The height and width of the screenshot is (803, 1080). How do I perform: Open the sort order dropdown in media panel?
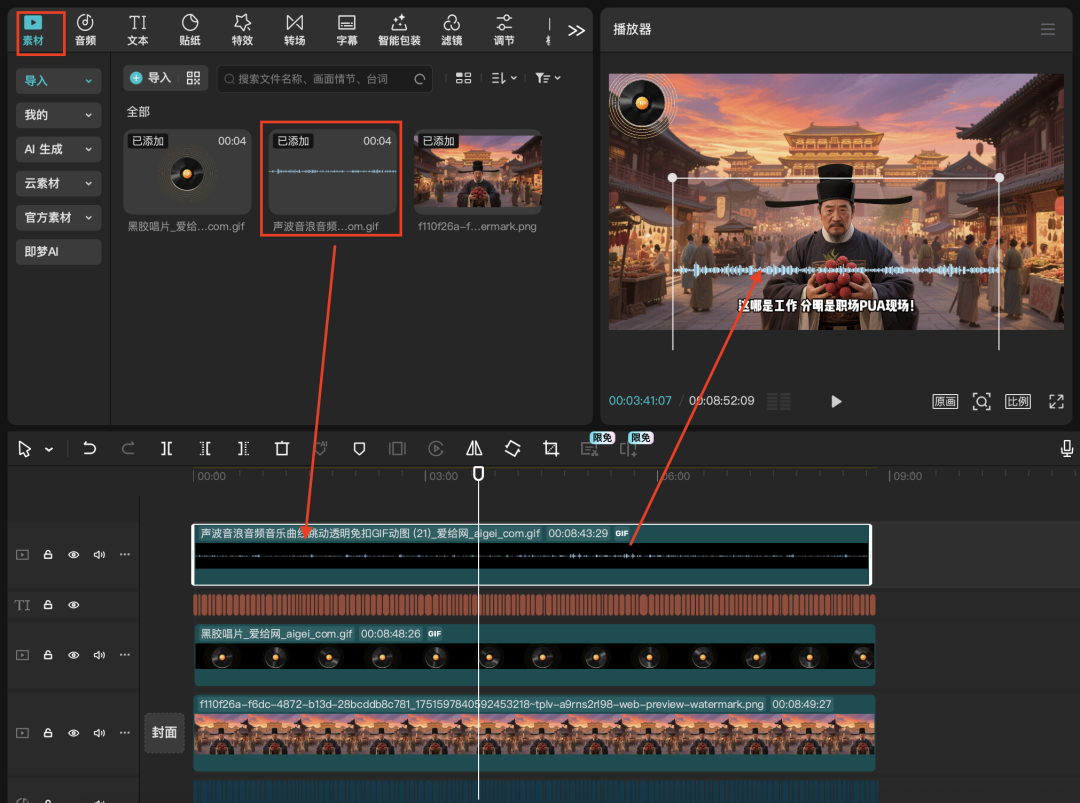[504, 78]
